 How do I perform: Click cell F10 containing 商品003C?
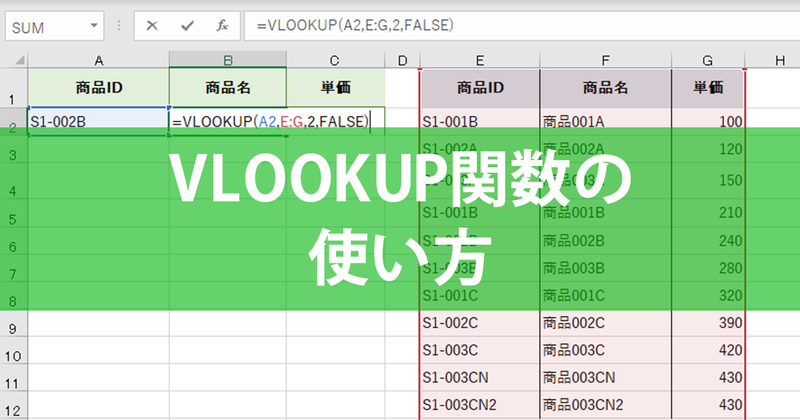(605, 350)
